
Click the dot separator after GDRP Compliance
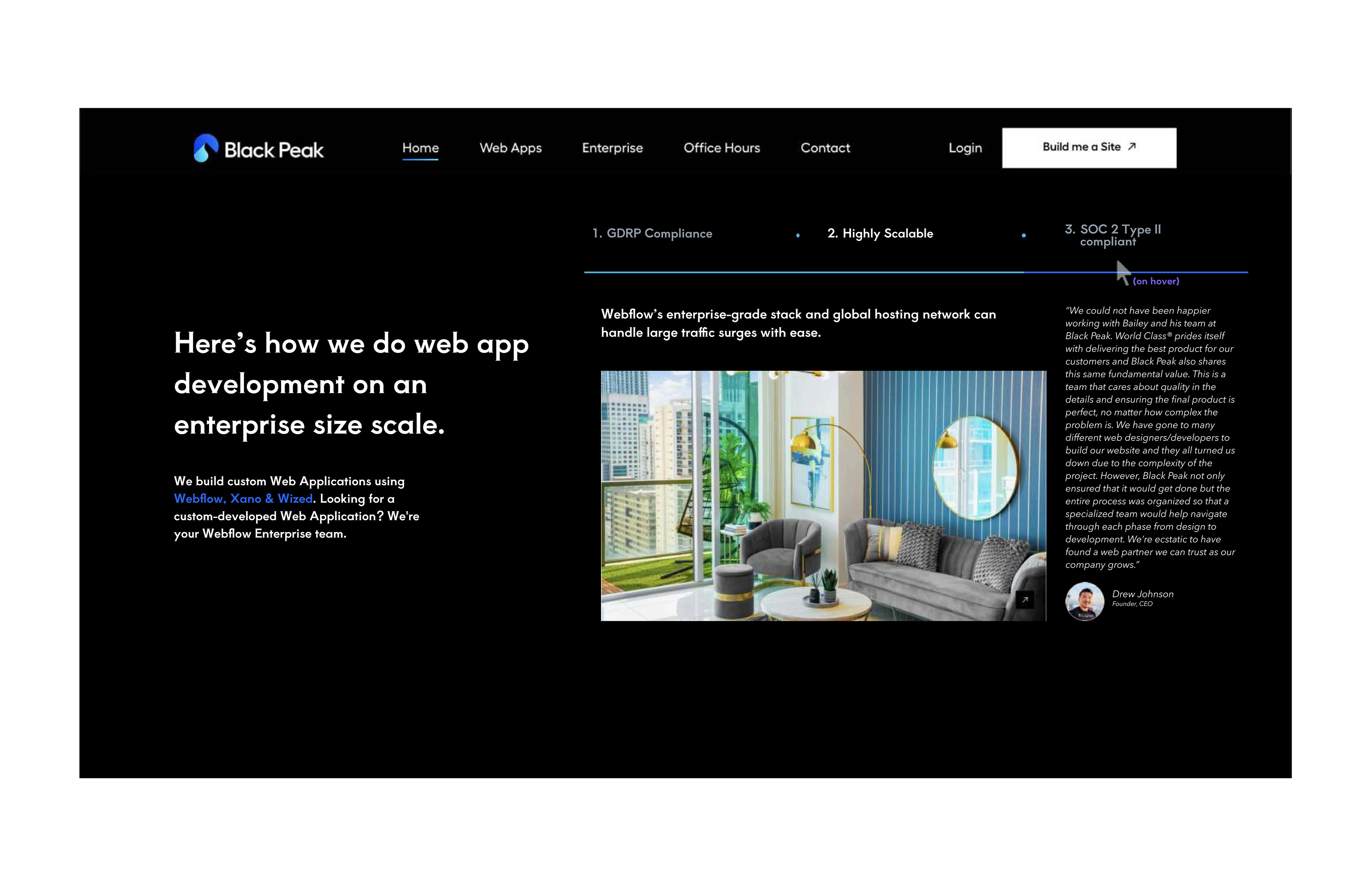point(798,235)
